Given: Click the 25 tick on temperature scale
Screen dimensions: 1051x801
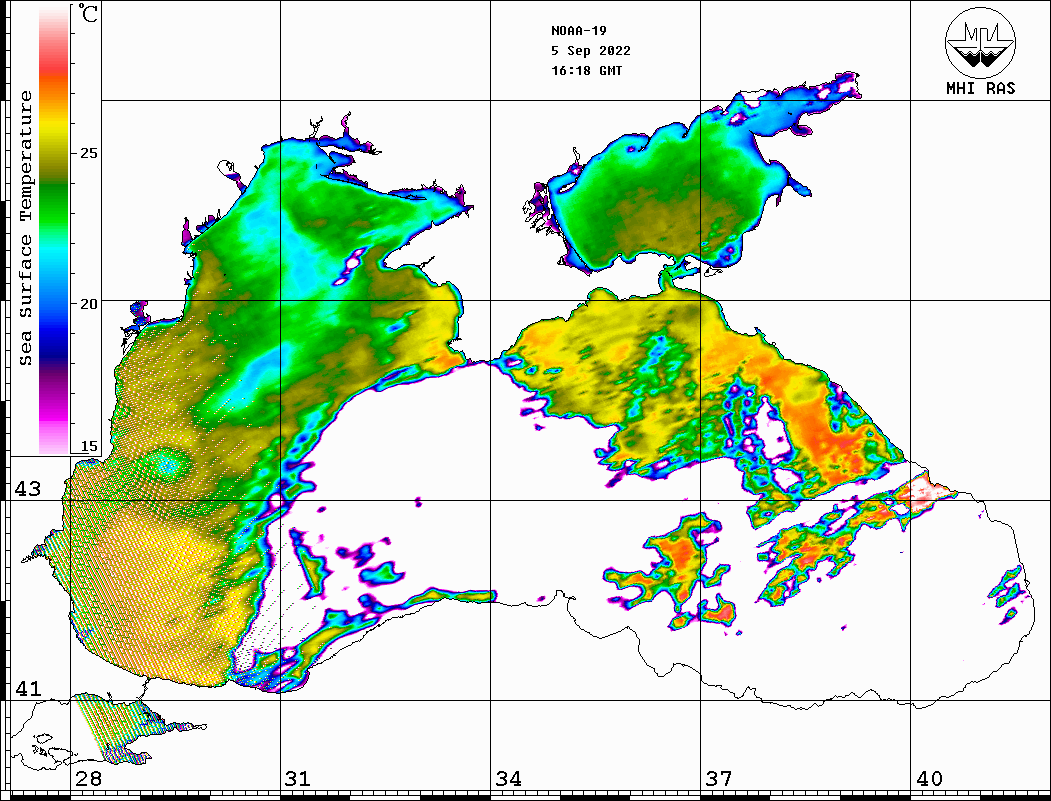Looking at the screenshot, I should click(x=88, y=153).
